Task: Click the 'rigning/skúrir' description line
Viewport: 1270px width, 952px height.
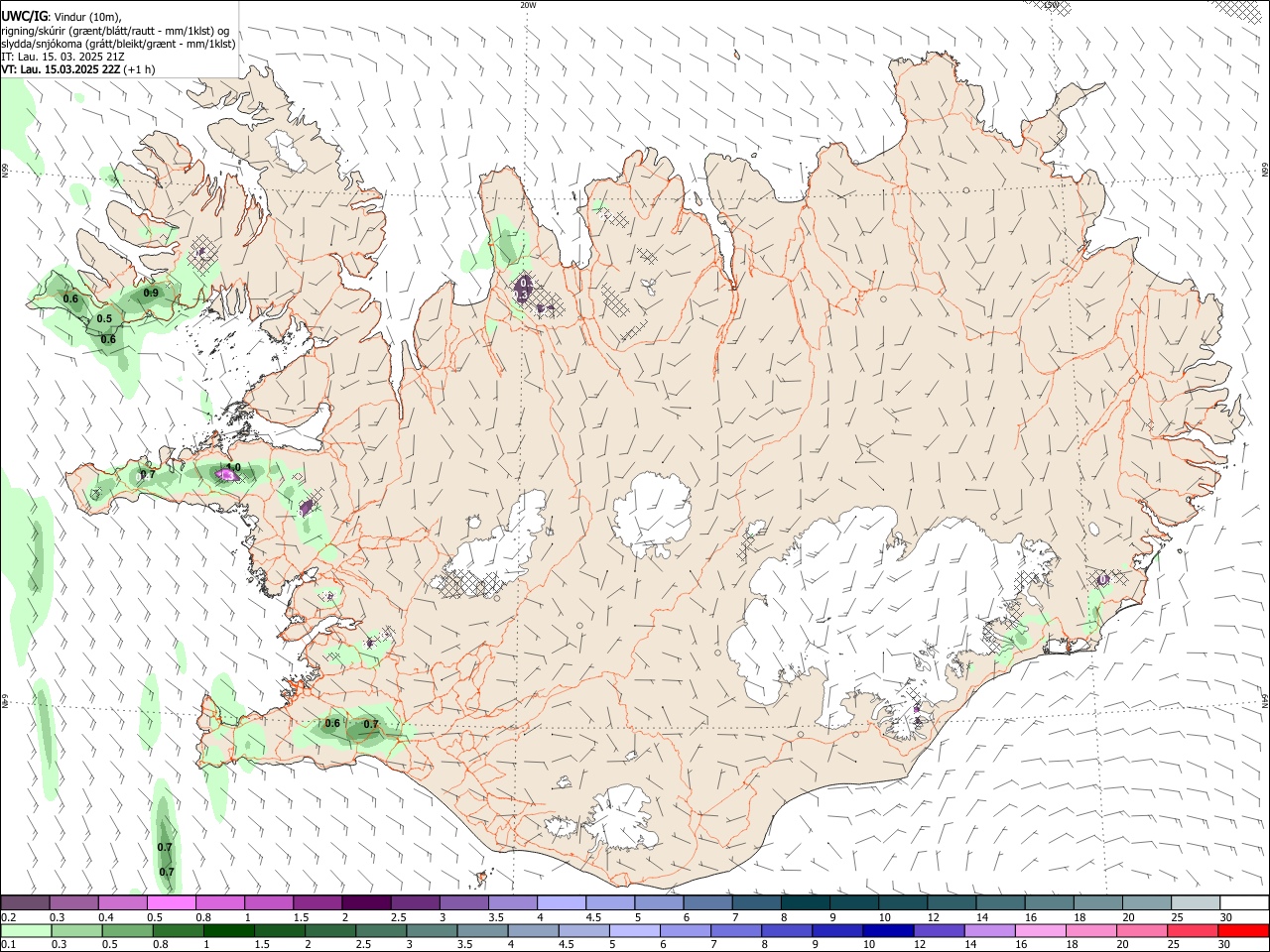Action: point(117,31)
